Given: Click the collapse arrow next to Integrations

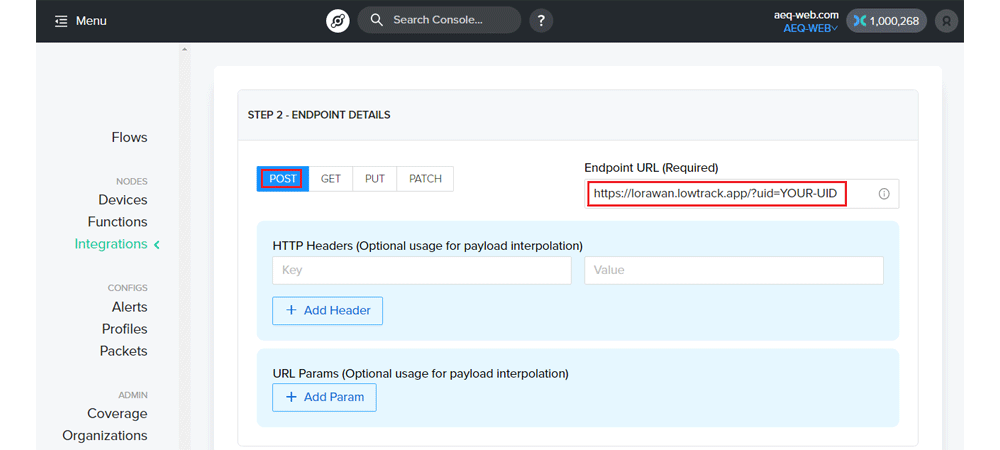Looking at the screenshot, I should point(157,244).
